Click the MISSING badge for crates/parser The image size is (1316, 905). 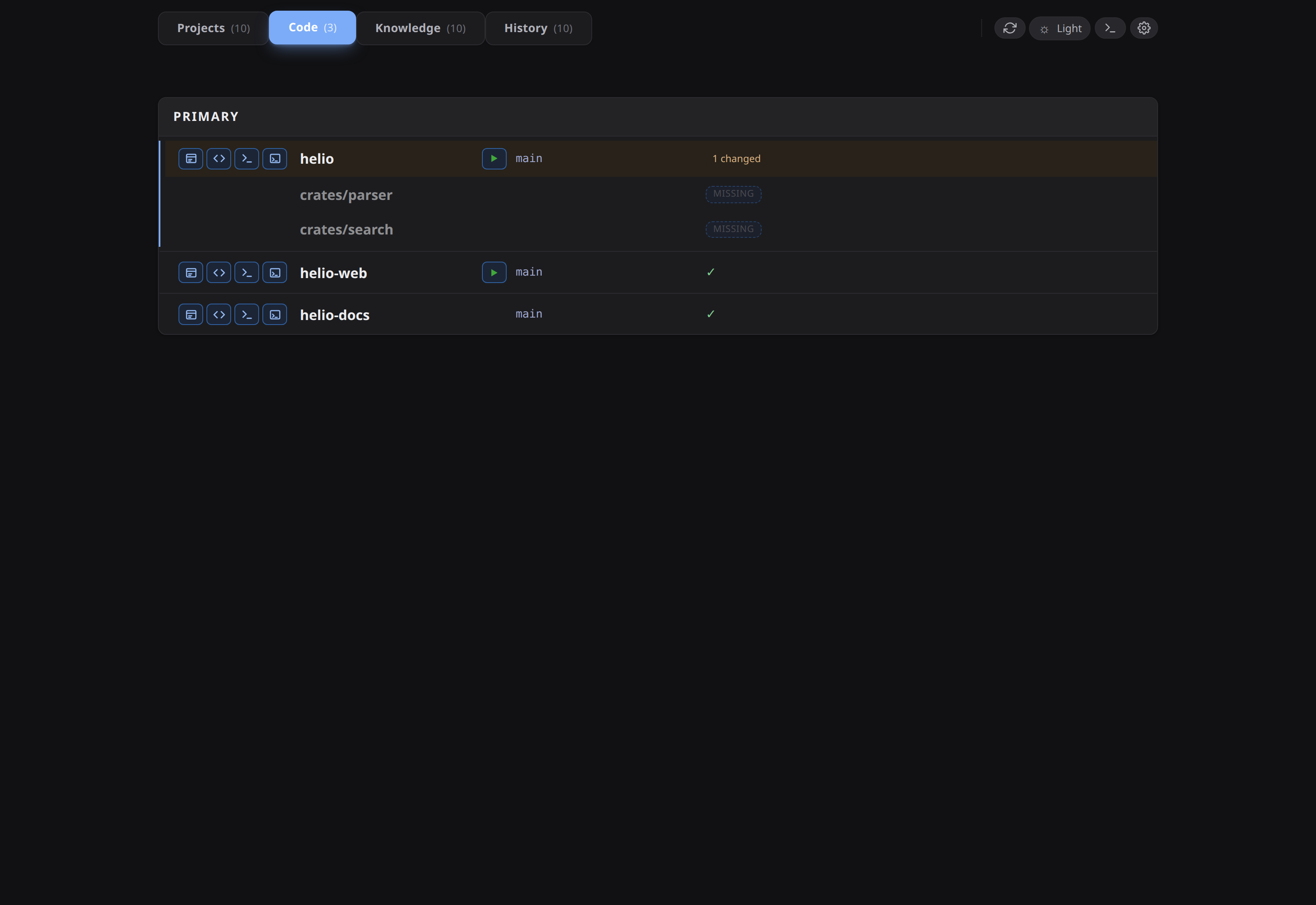click(x=733, y=194)
